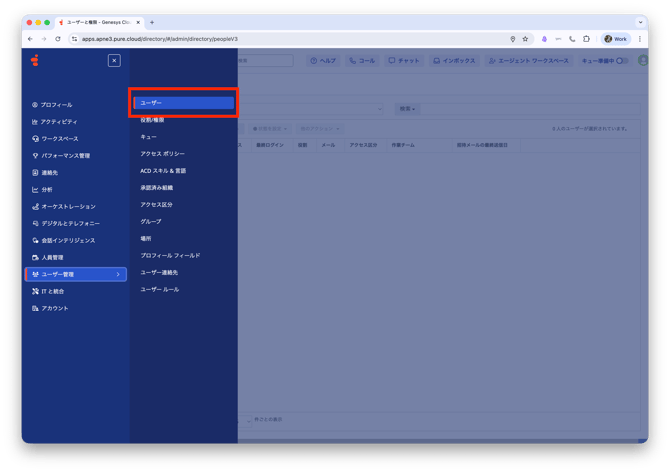Click the user avatar in top right
Image resolution: width=670 pixels, height=472 pixels.
coord(642,61)
